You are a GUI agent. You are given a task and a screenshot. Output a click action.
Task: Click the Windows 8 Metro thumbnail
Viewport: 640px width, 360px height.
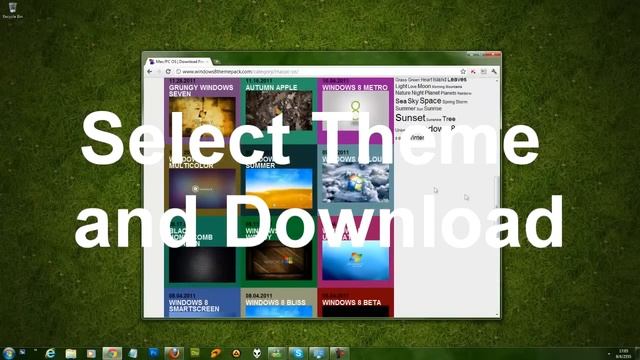[x=355, y=110]
